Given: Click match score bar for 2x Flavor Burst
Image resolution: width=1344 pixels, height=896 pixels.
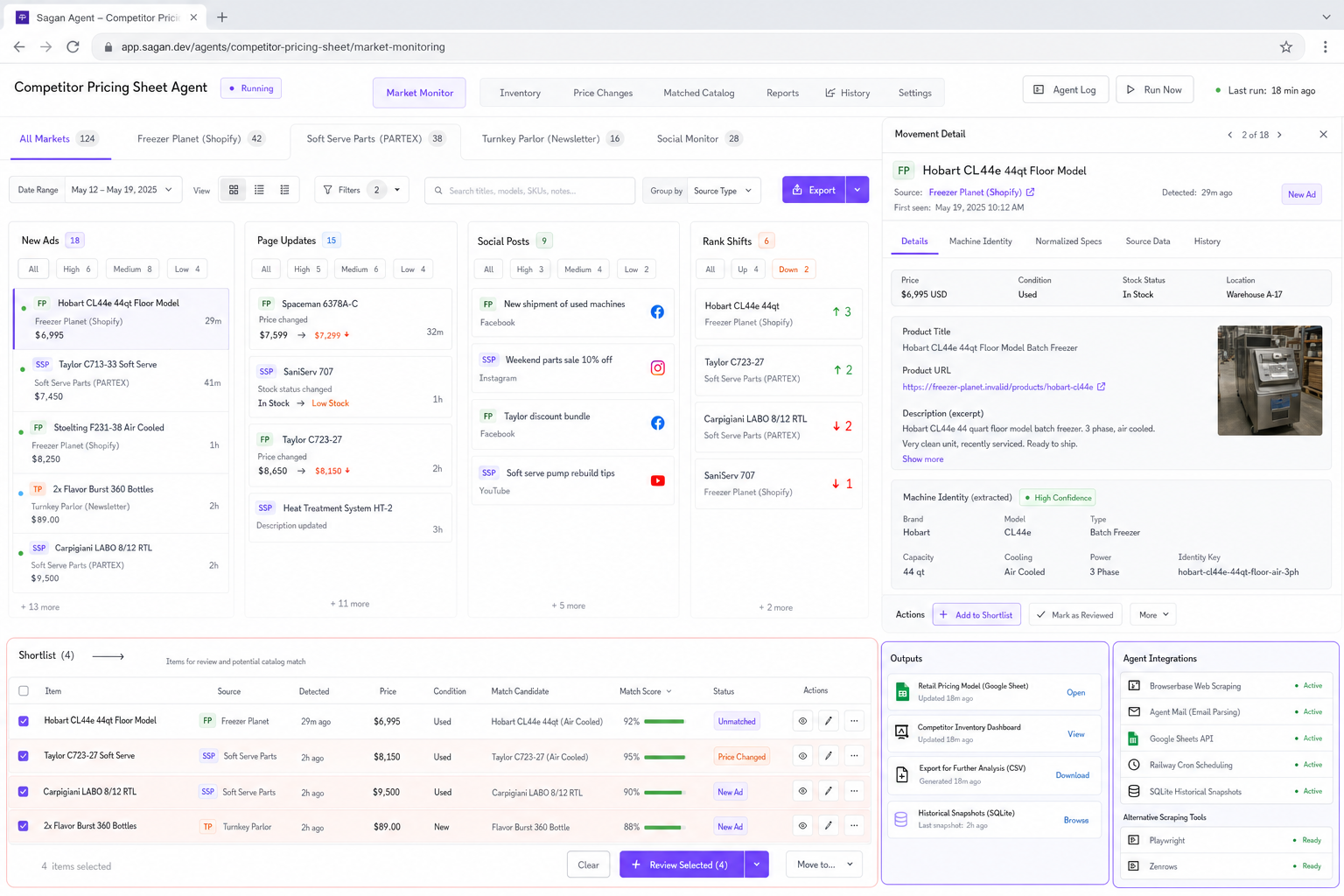Looking at the screenshot, I should (x=664, y=827).
